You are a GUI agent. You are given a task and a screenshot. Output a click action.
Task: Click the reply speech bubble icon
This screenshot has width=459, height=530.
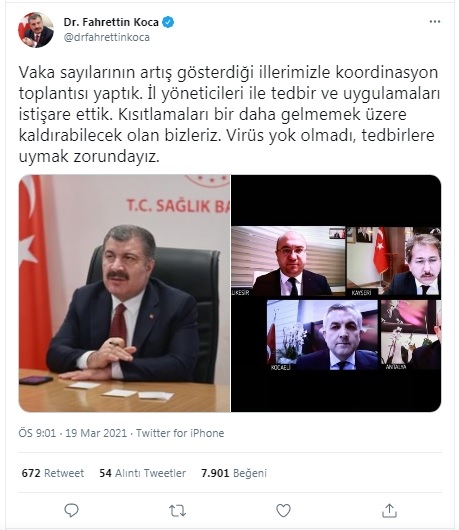click(x=71, y=510)
